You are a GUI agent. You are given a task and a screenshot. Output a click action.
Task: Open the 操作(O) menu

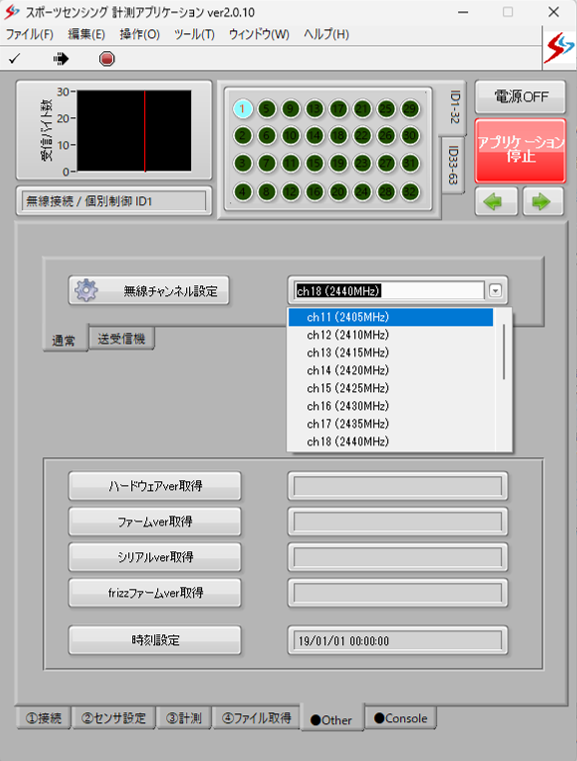(x=140, y=34)
